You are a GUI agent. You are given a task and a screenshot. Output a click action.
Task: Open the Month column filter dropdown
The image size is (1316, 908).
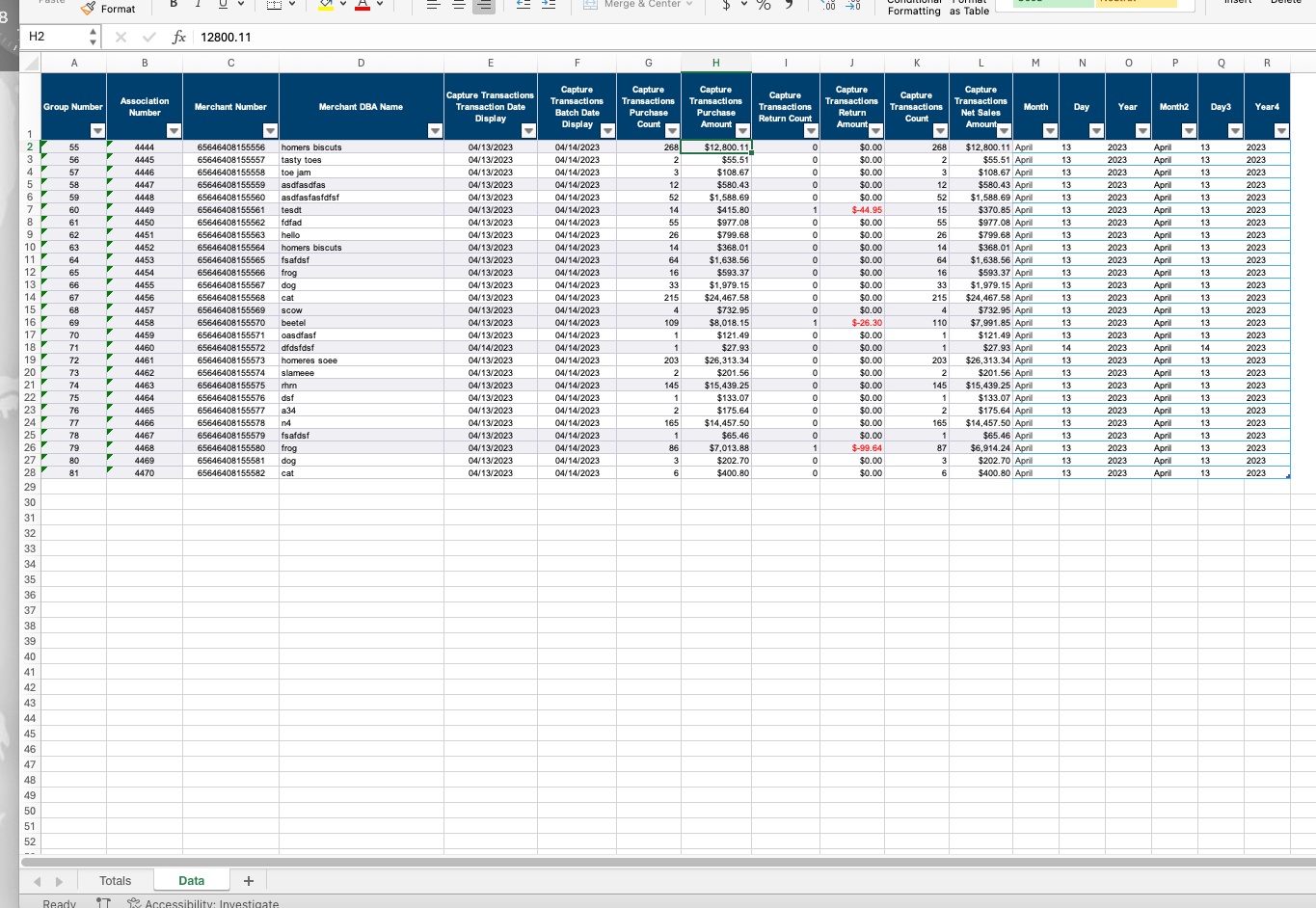[x=1050, y=131]
